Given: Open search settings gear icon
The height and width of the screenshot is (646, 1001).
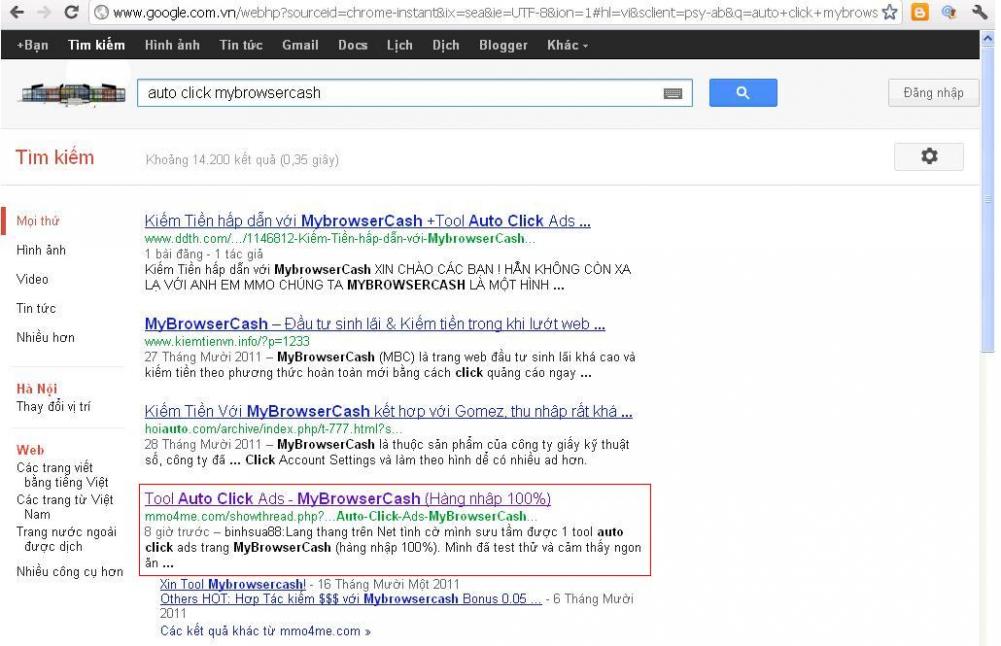Looking at the screenshot, I should pos(929,156).
